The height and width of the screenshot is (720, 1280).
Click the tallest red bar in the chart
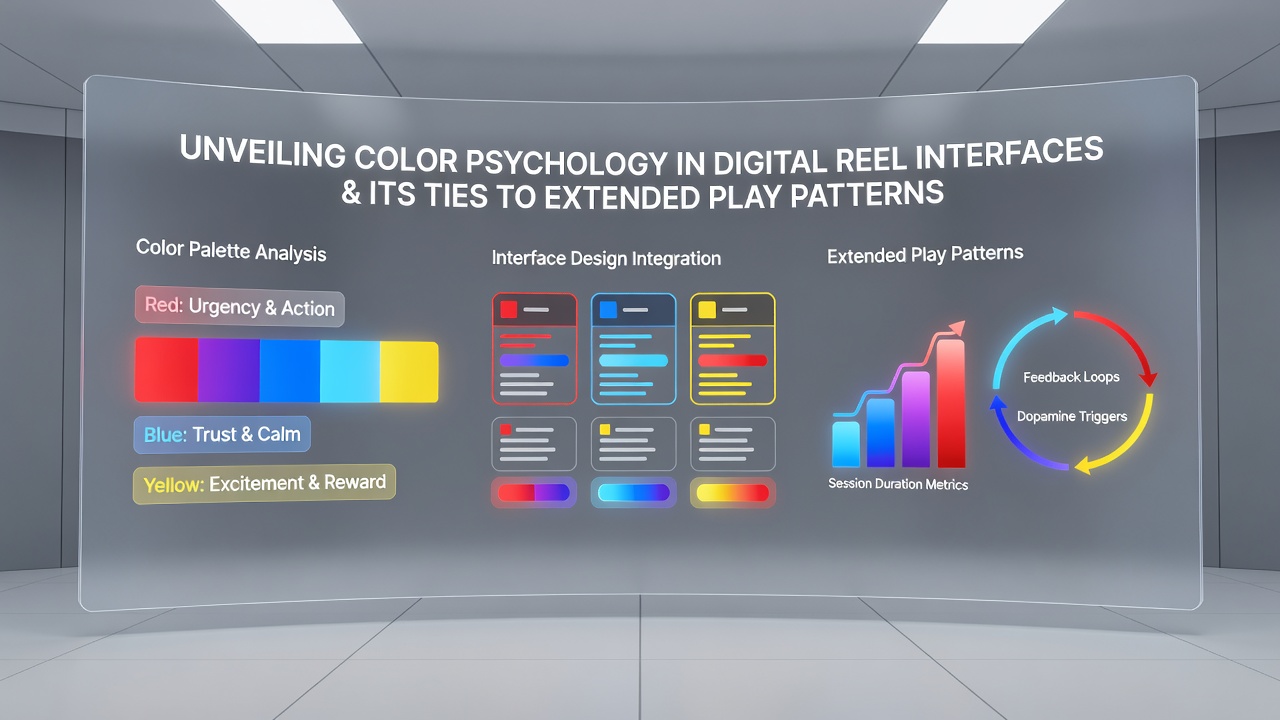pyautogui.click(x=951, y=403)
